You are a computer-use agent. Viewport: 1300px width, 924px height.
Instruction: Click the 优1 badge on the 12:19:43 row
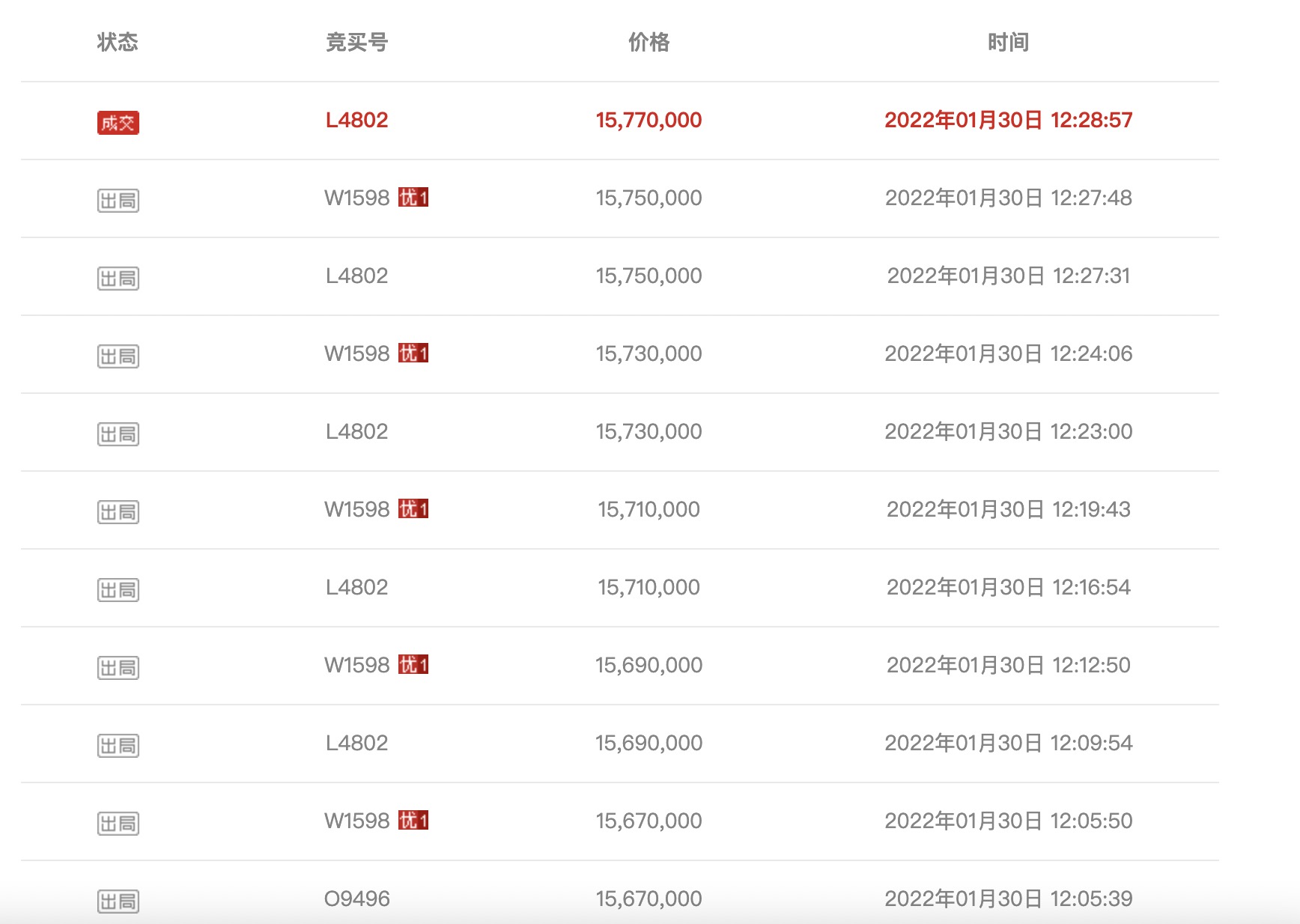point(413,509)
